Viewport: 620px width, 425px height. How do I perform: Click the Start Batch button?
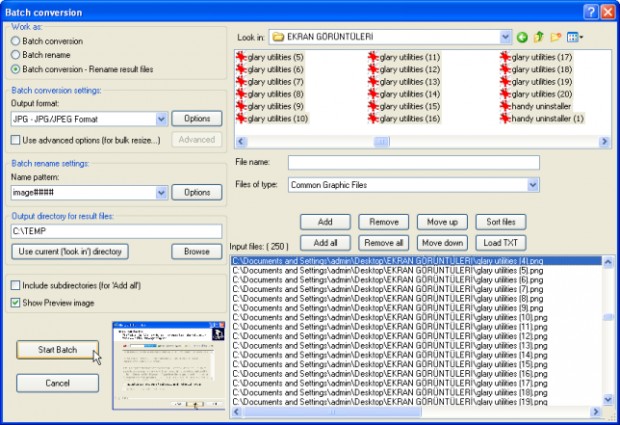tap(57, 350)
